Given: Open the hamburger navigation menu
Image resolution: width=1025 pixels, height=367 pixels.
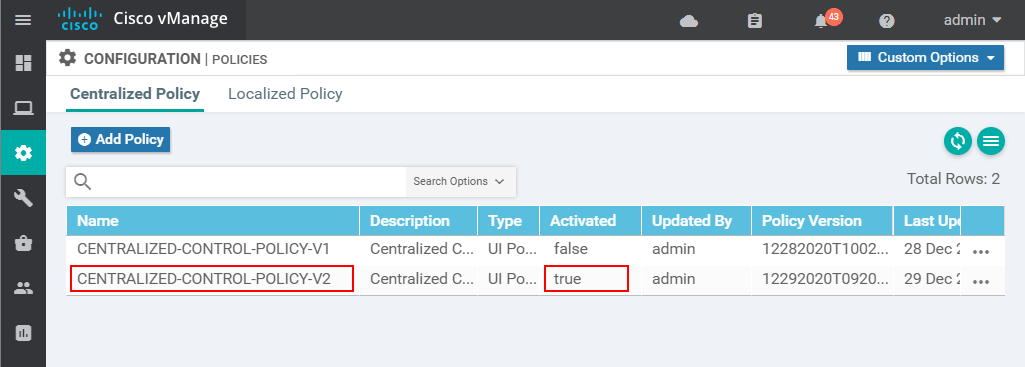Looking at the screenshot, I should point(23,20).
